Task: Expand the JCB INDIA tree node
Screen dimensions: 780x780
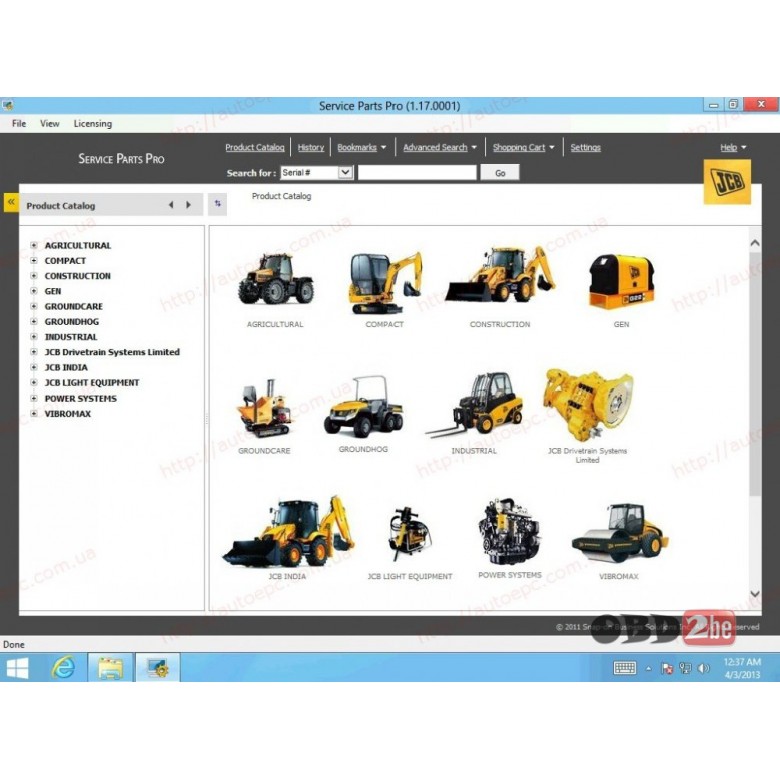Action: click(x=34, y=367)
